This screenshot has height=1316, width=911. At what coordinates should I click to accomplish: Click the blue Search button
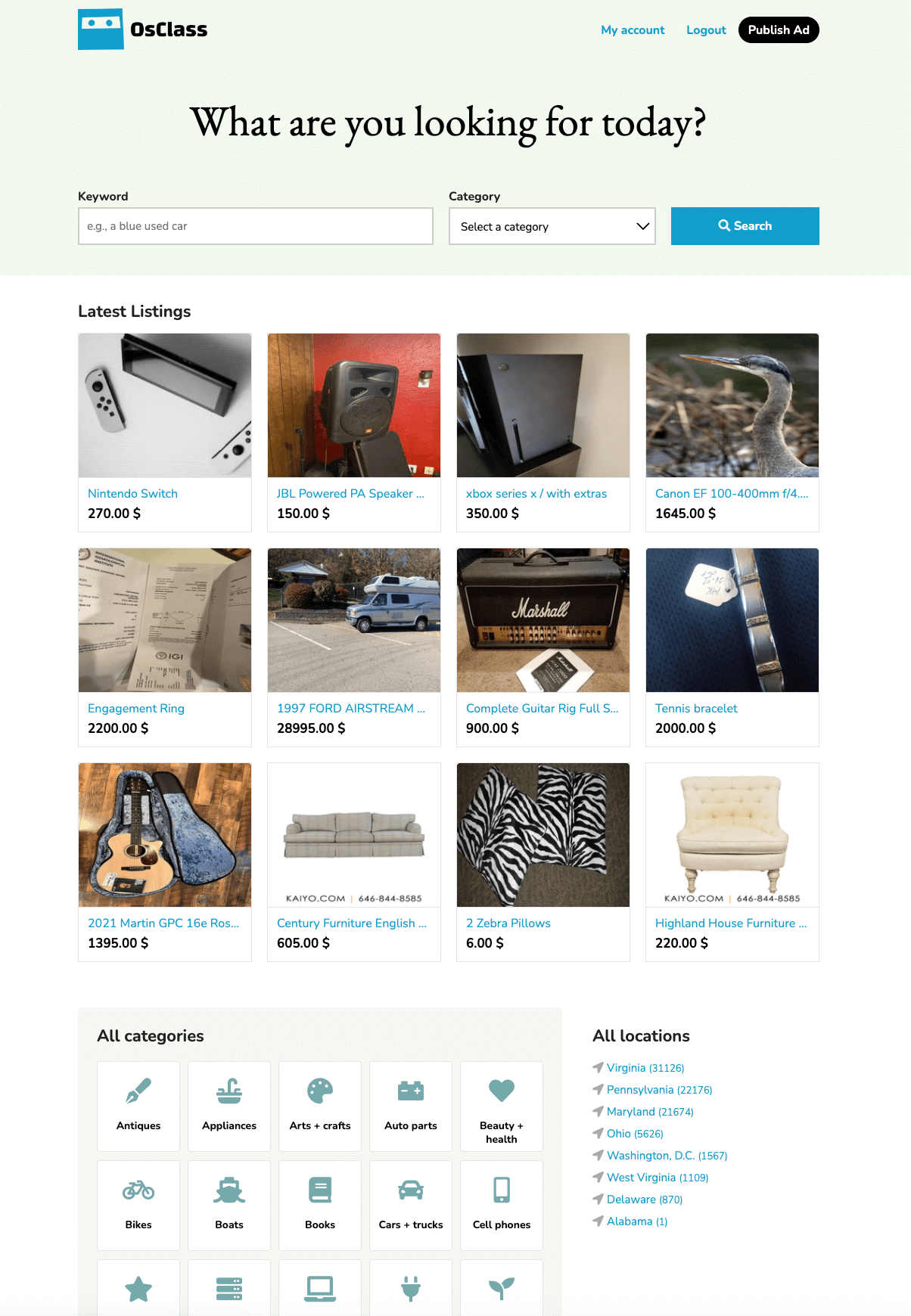point(745,226)
